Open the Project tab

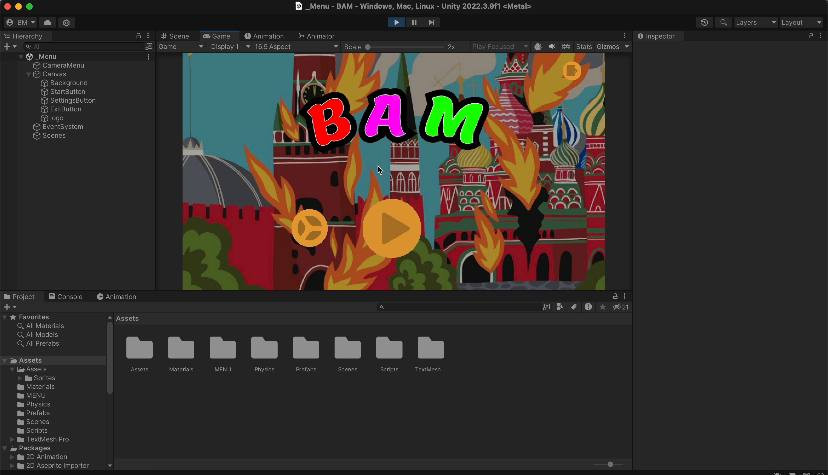coord(19,297)
